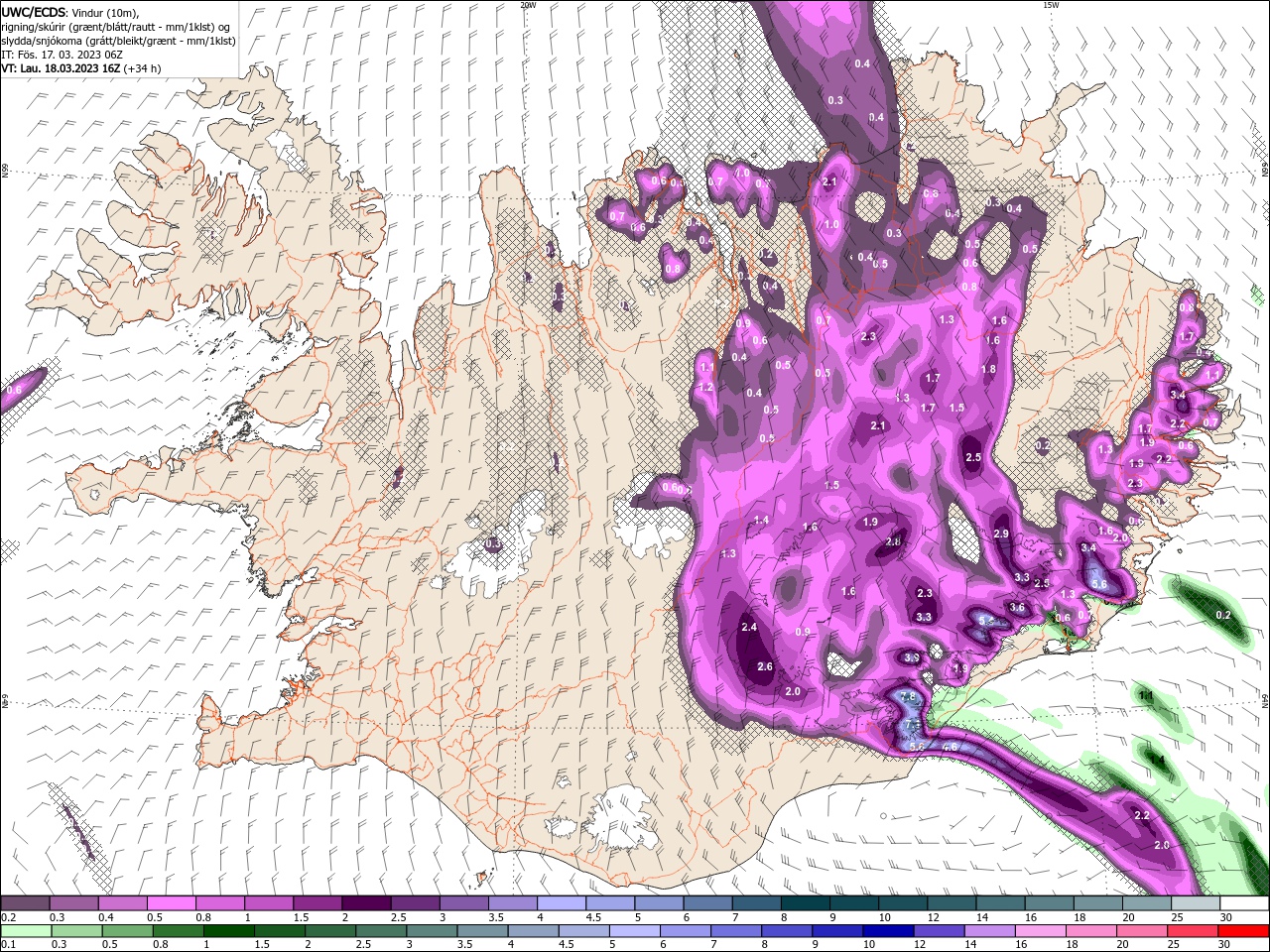Click the '3.9' snowfall value on the map

coord(911,657)
